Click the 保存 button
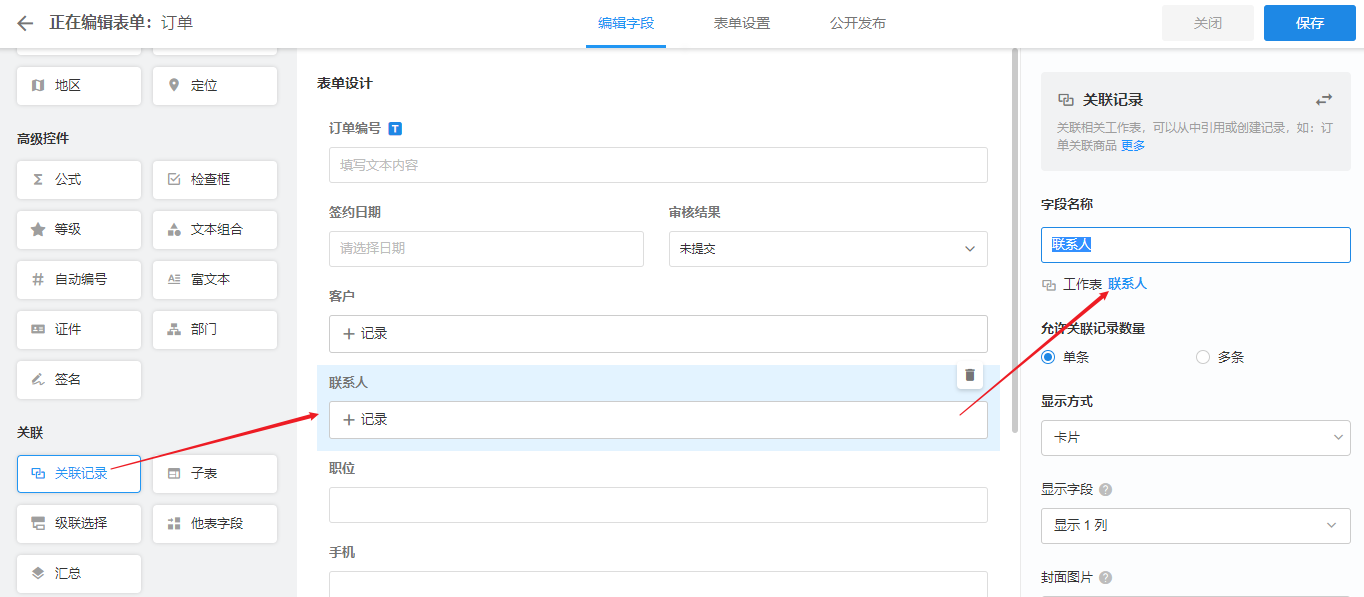 (1310, 23)
